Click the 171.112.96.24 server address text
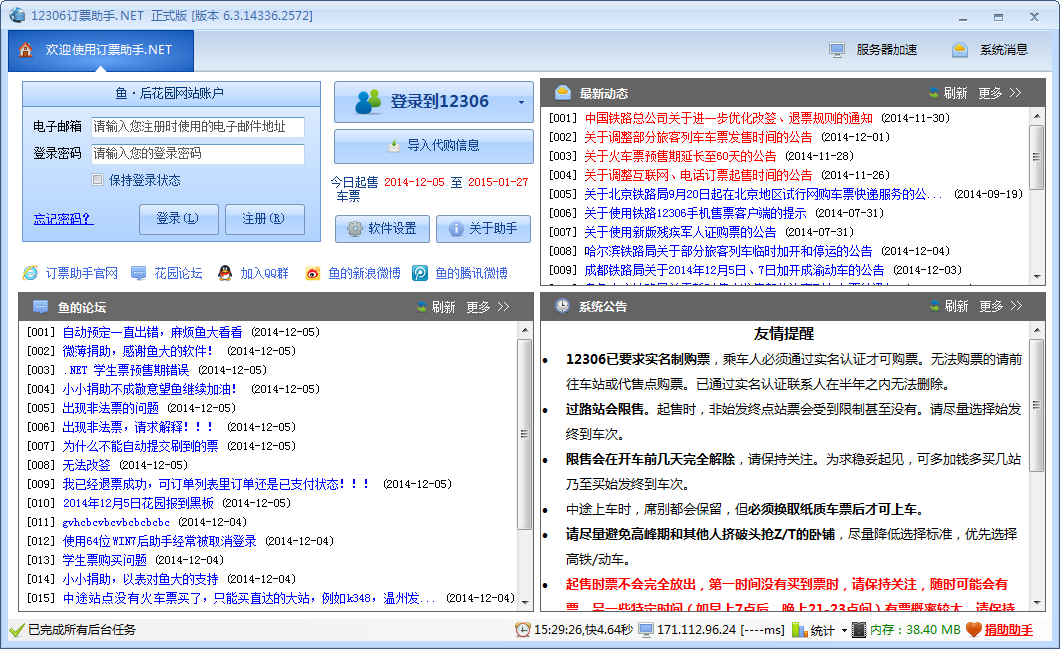This screenshot has height=649, width=1060. pos(696,630)
